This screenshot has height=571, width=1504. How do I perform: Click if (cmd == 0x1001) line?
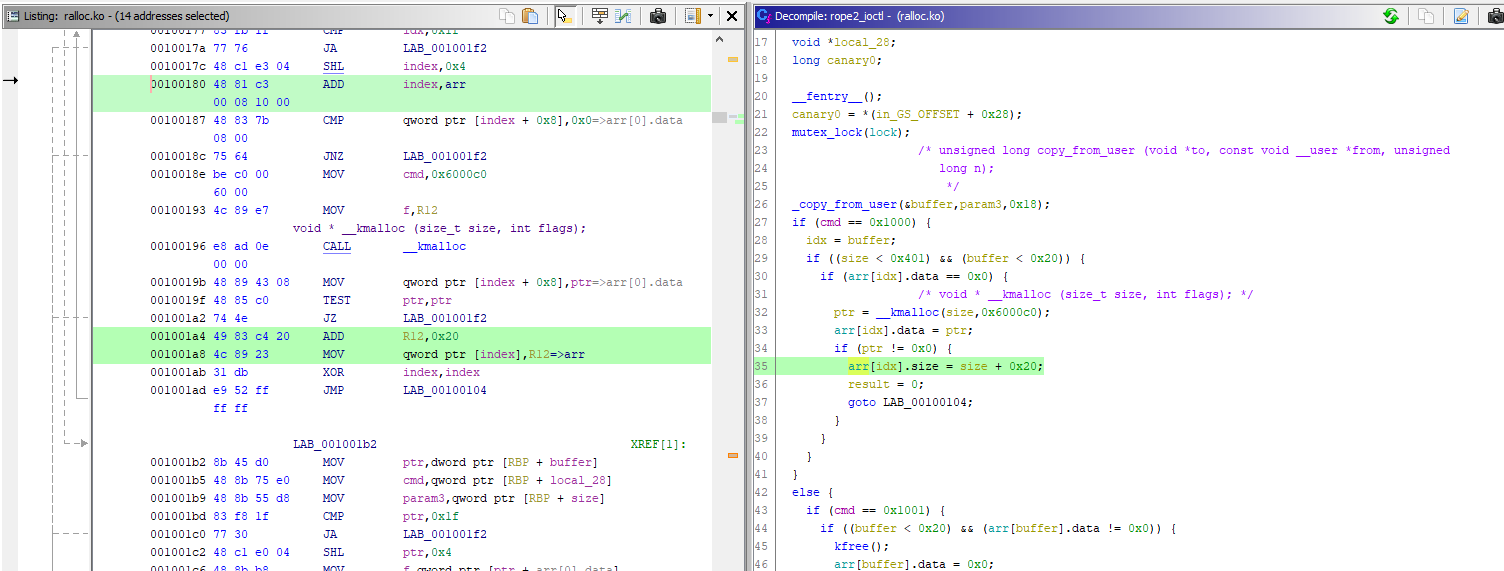876,510
